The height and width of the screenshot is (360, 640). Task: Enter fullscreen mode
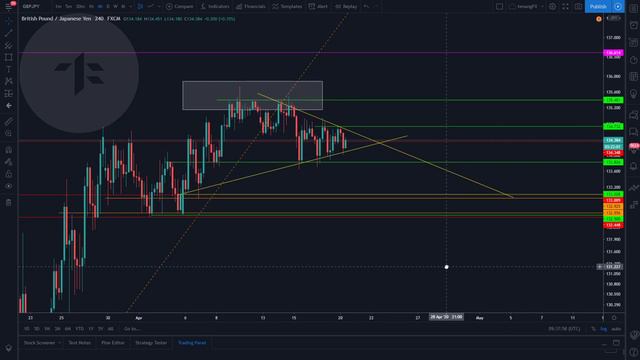click(x=565, y=7)
